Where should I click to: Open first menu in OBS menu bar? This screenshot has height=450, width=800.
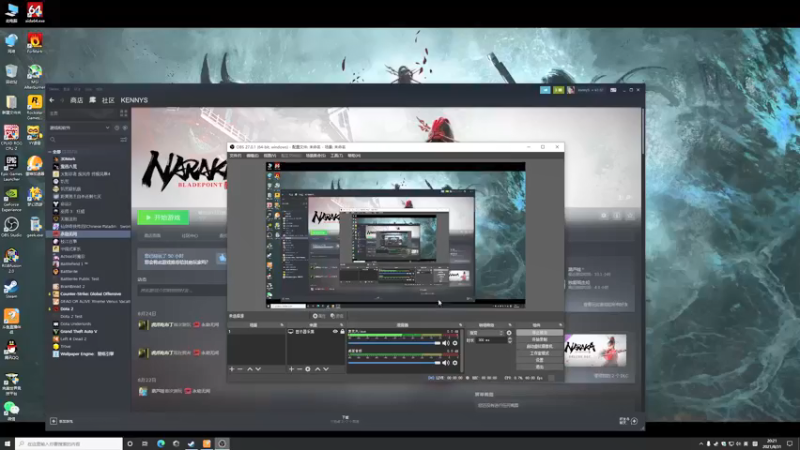(236, 156)
